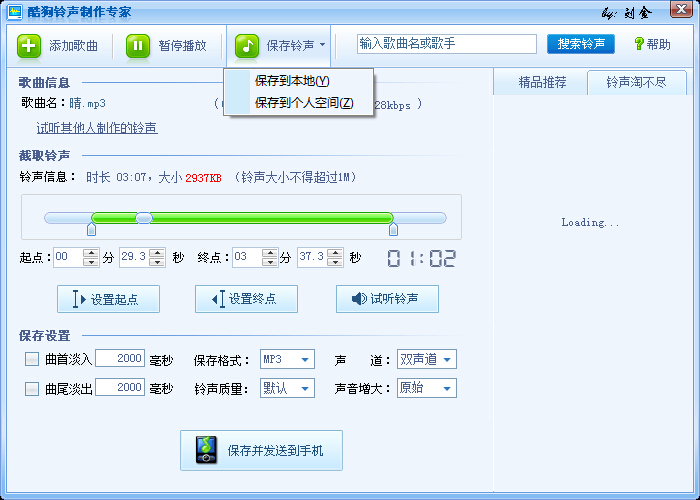Click the song name 晴.mp3
This screenshot has height=500, width=700.
[x=88, y=104]
